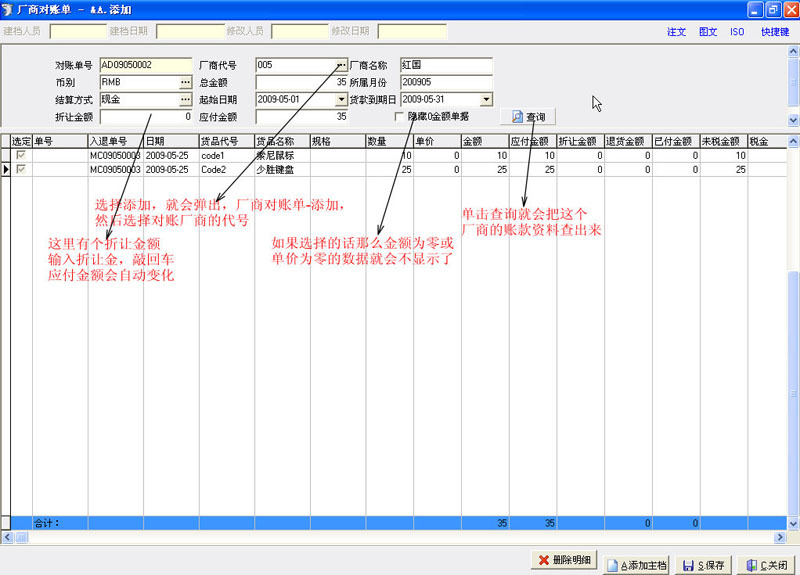The width and height of the screenshot is (800, 575).
Task: Click the 折让金额 input field
Action: [x=146, y=117]
